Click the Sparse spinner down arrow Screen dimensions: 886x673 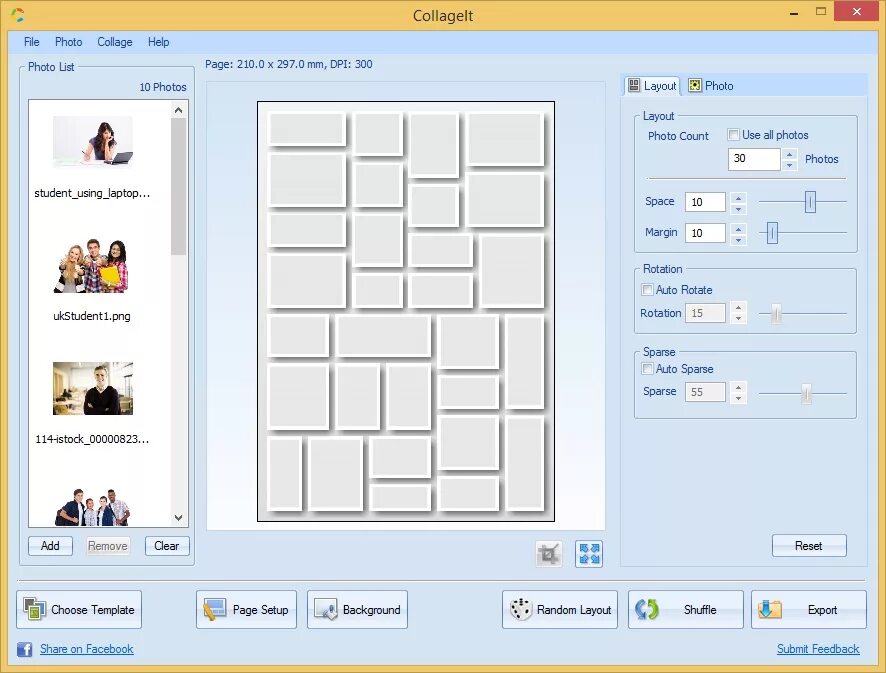tap(739, 398)
